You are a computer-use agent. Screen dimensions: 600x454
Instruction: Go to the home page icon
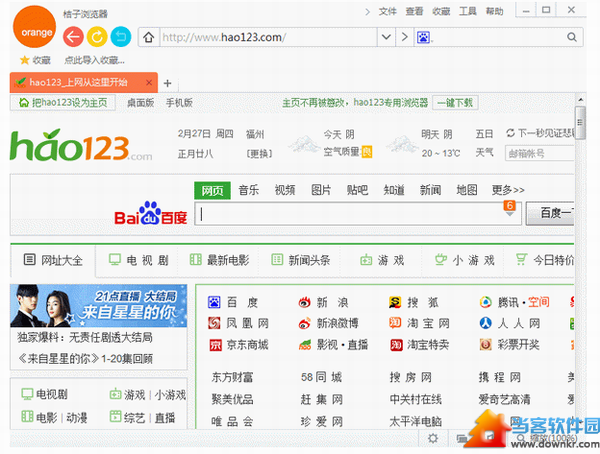149,37
